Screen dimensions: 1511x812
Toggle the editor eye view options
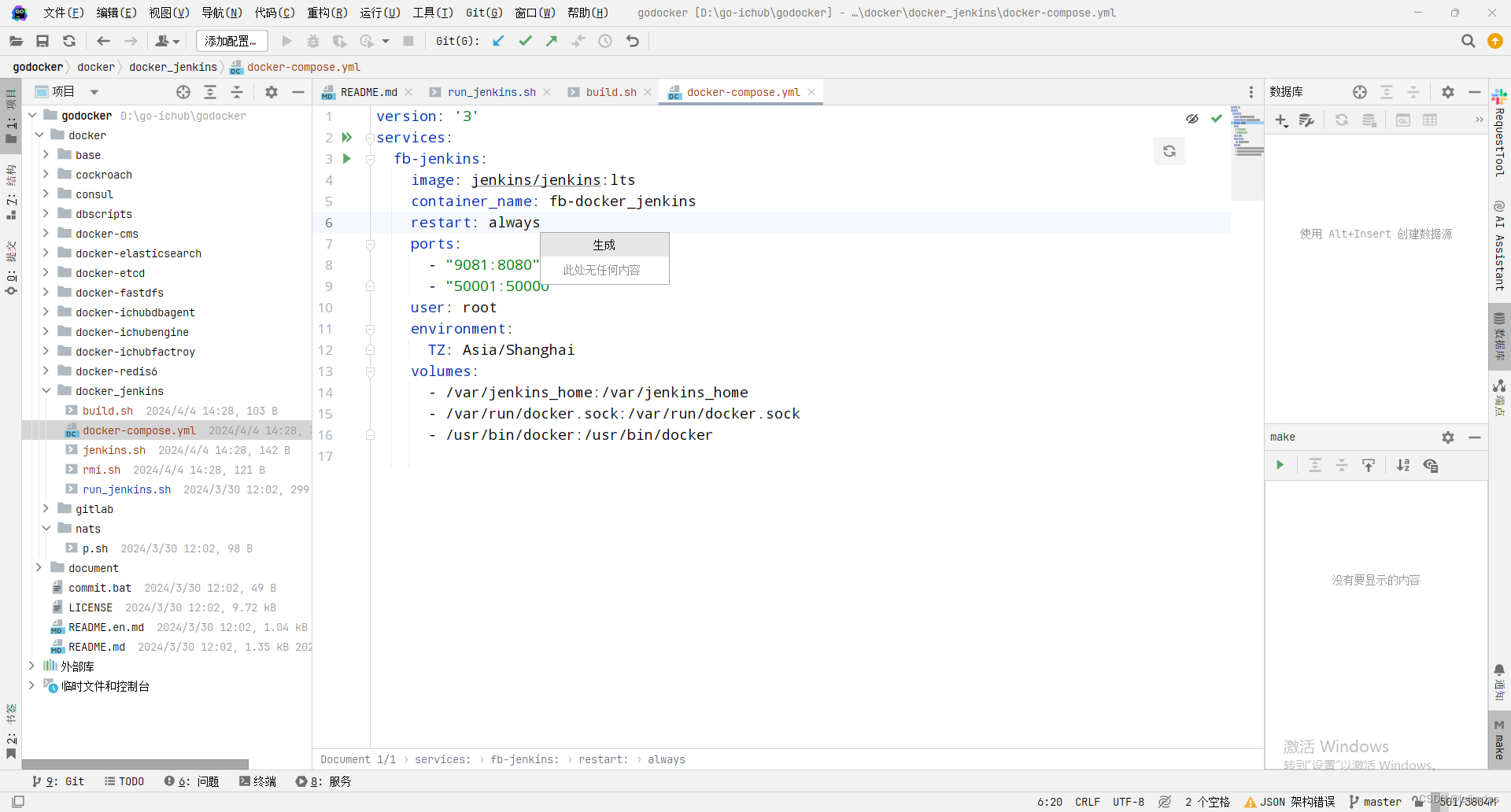click(1192, 119)
